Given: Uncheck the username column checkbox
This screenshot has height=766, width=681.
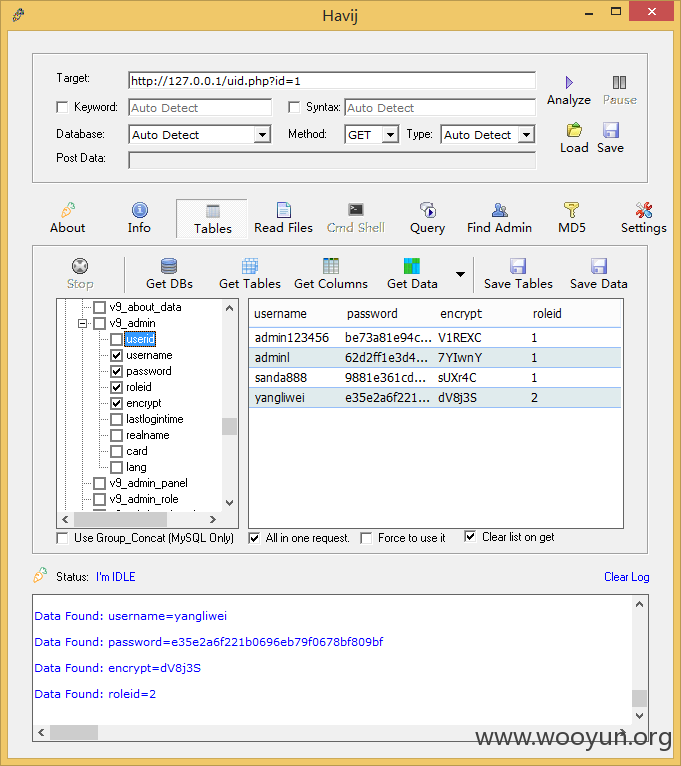Looking at the screenshot, I should (x=116, y=355).
